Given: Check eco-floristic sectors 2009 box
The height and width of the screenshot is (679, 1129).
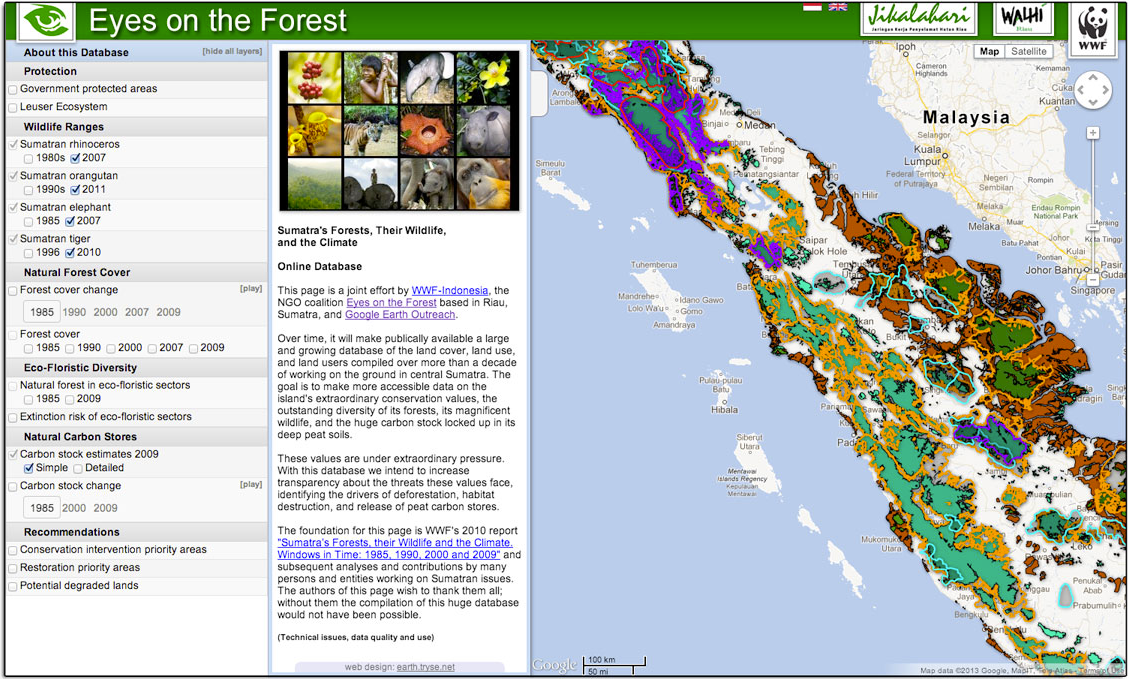Looking at the screenshot, I should tap(70, 400).
